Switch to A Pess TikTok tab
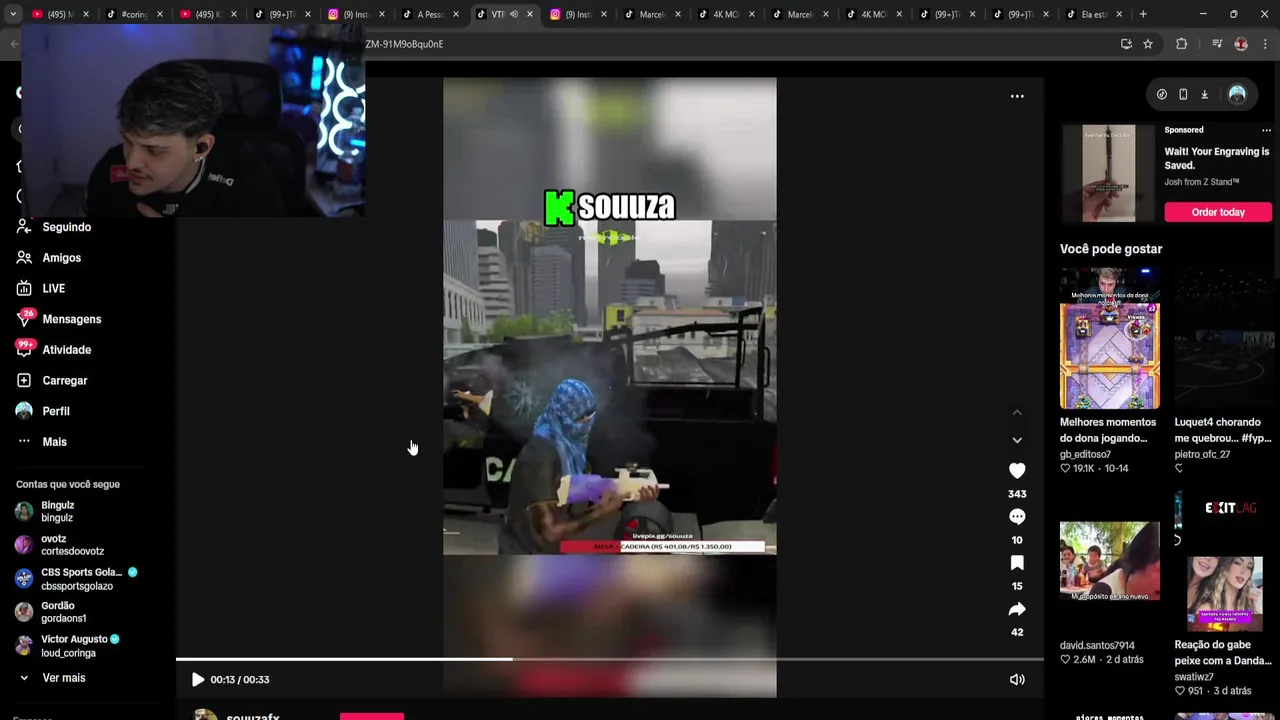Viewport: 1280px width, 720px height. point(430,14)
